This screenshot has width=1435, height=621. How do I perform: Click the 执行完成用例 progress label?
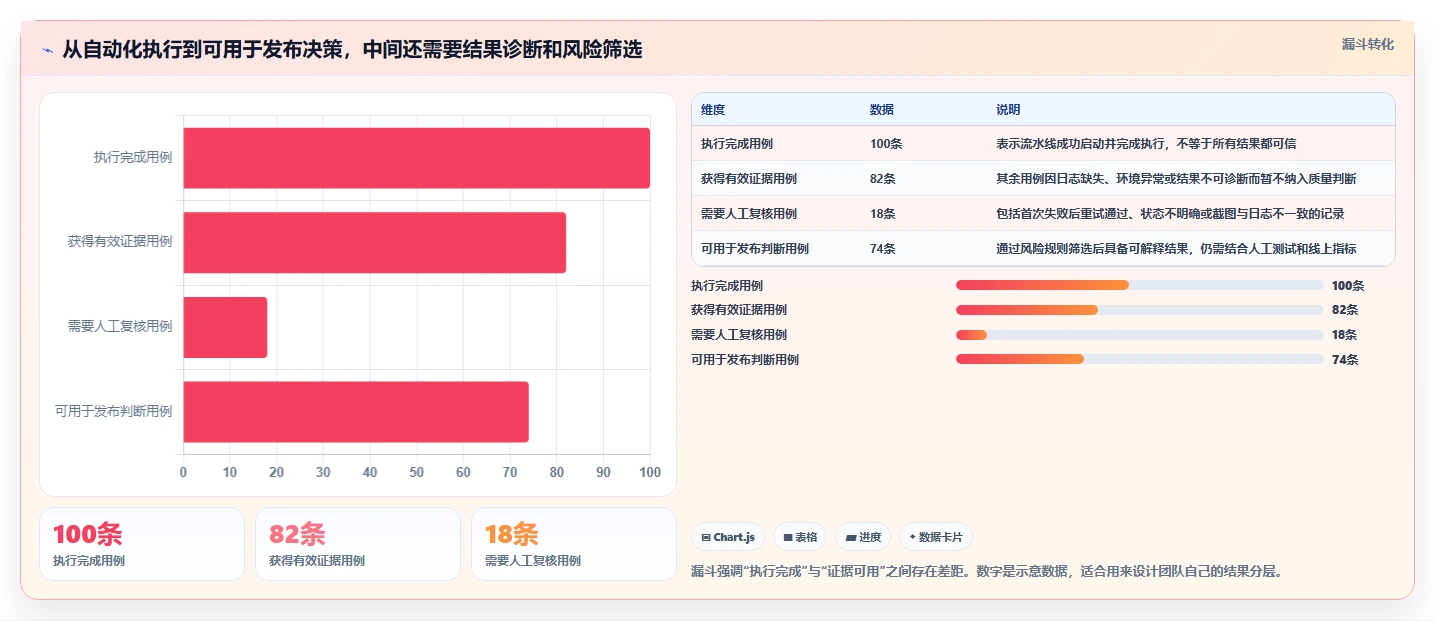pos(727,286)
